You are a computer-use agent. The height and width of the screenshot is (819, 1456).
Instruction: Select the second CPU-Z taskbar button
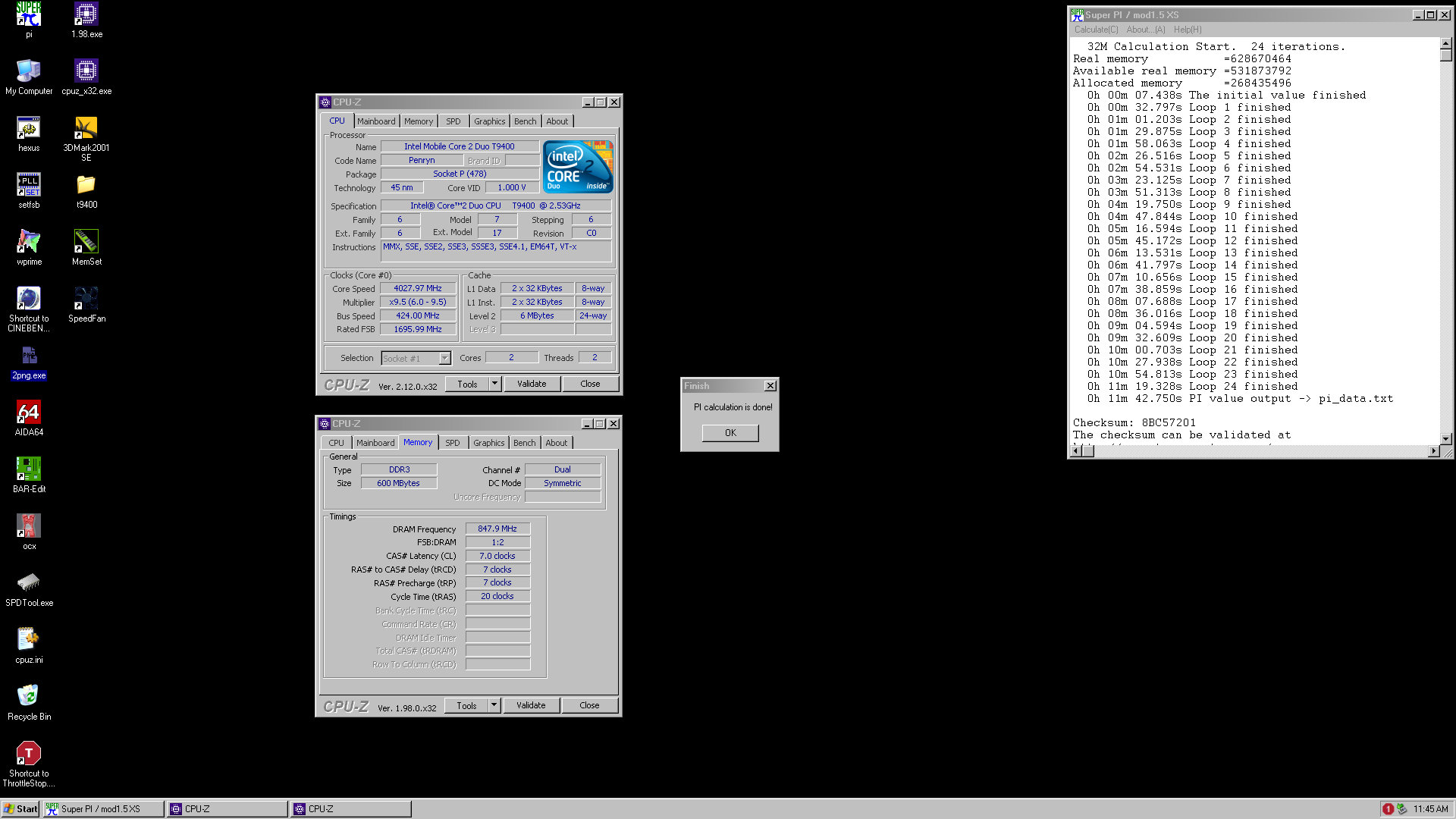pyautogui.click(x=350, y=809)
